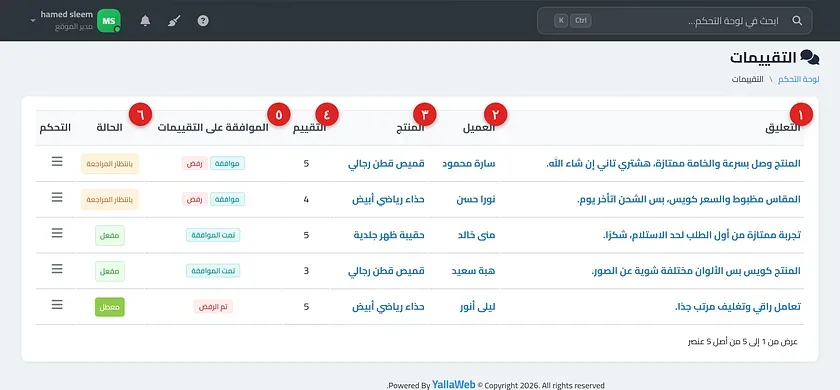Click rating value 4 in نورا حسن row
Viewport: 840px width, 390px height.
click(306, 200)
